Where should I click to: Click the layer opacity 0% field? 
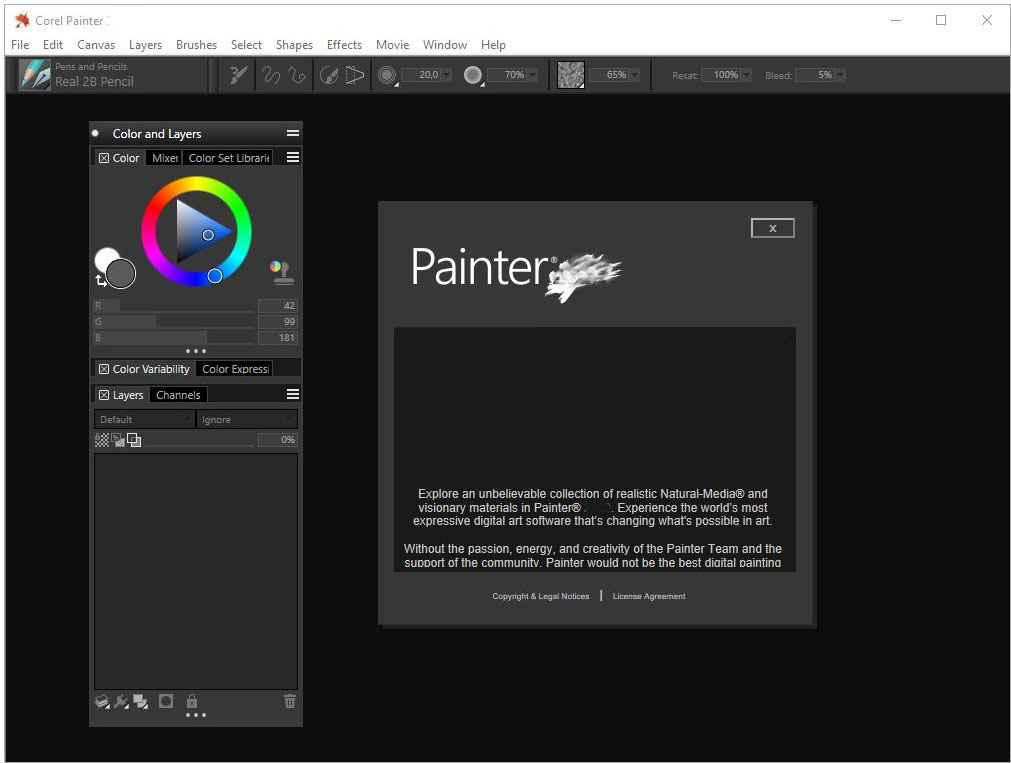coord(278,440)
